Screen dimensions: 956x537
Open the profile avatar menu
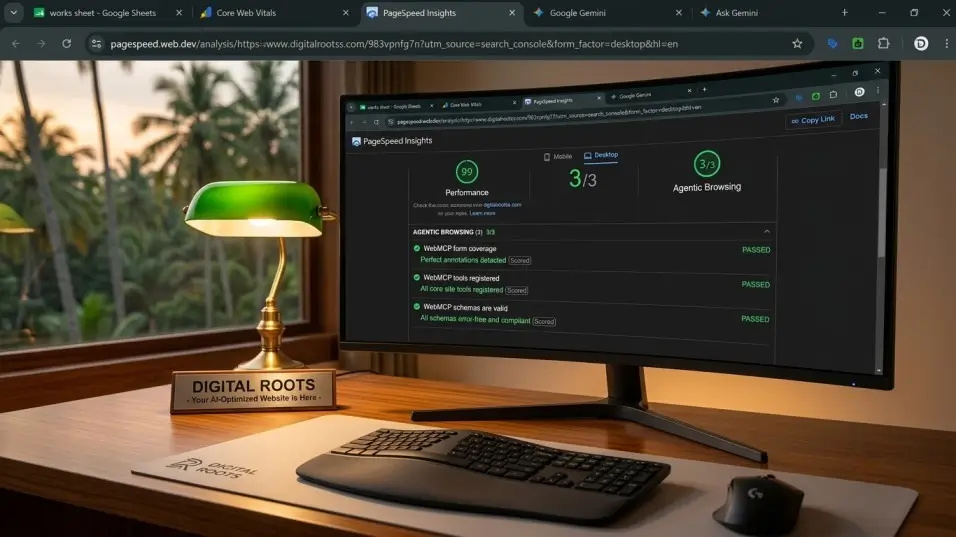921,44
